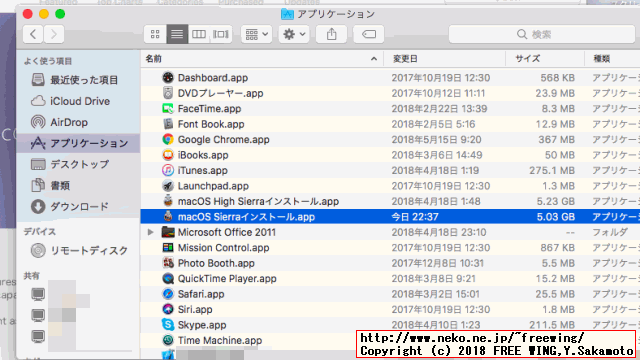Select the file name QuickTime Player.app
Image resolution: width=640 pixels, height=360 pixels.
point(227,279)
